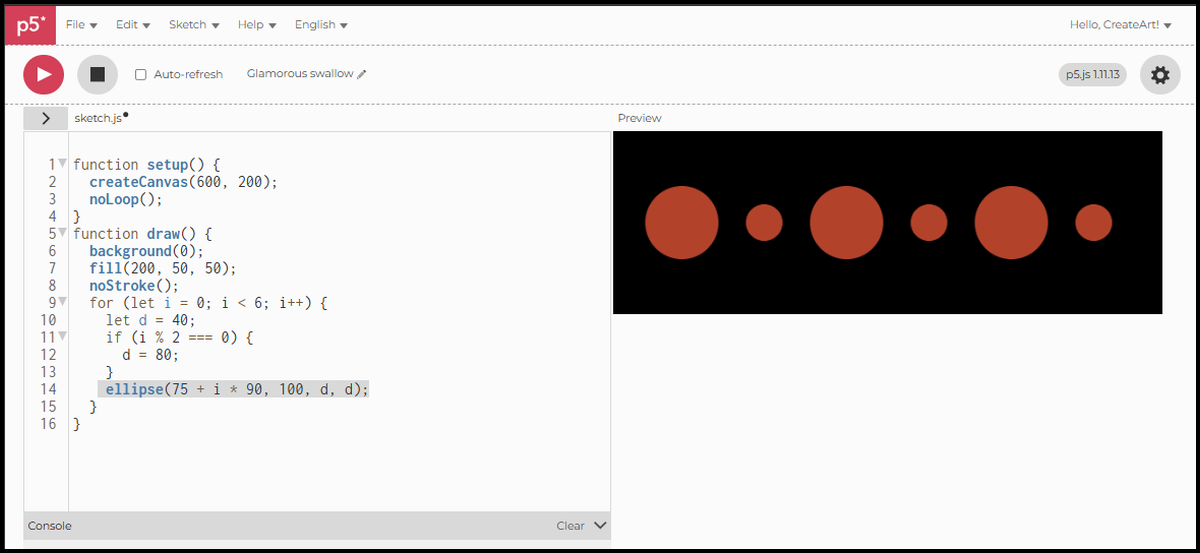Click the p5* logo home icon
Screen dimensions: 1200x553
(30, 25)
